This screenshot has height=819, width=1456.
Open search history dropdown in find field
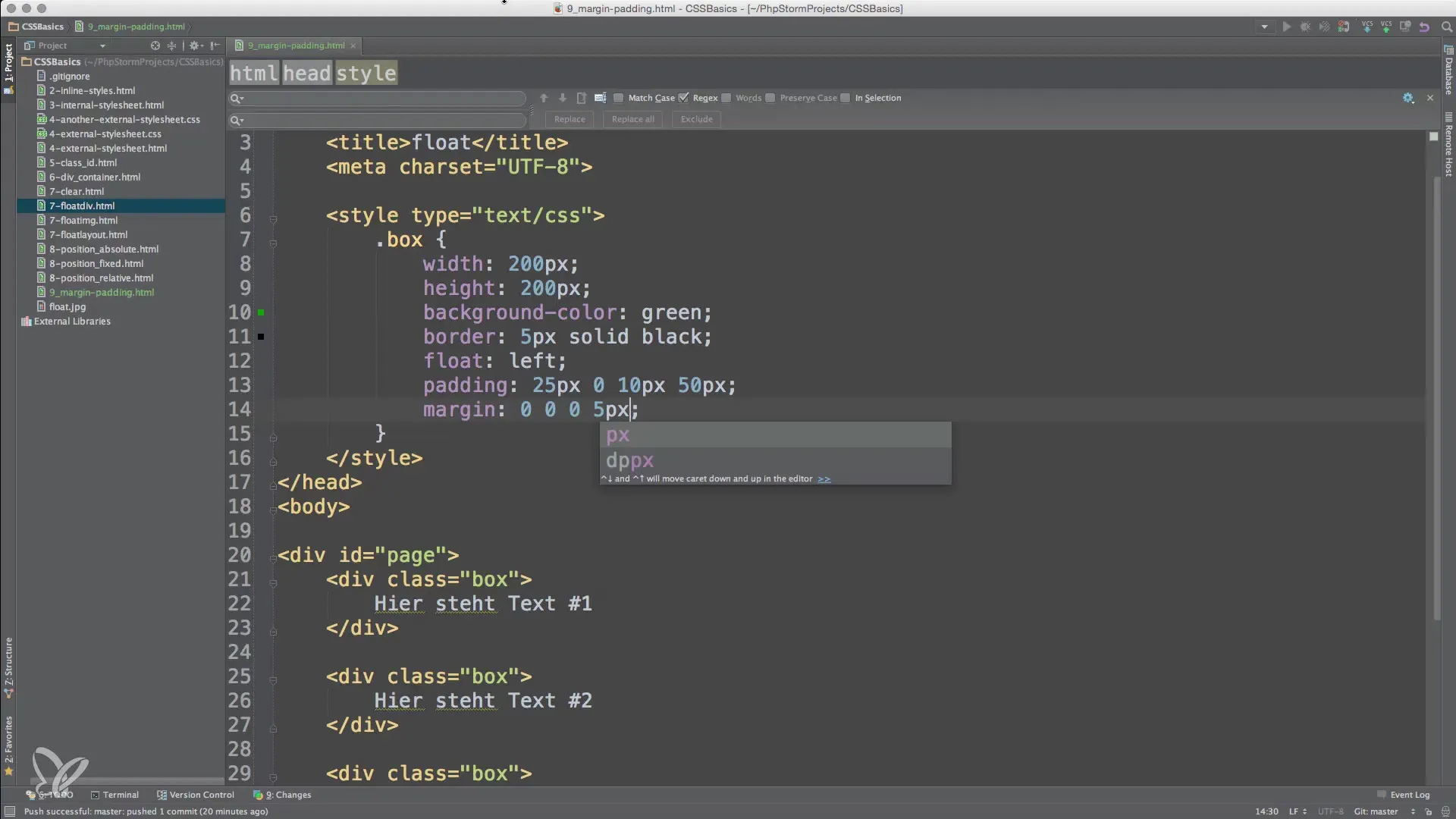coord(237,99)
